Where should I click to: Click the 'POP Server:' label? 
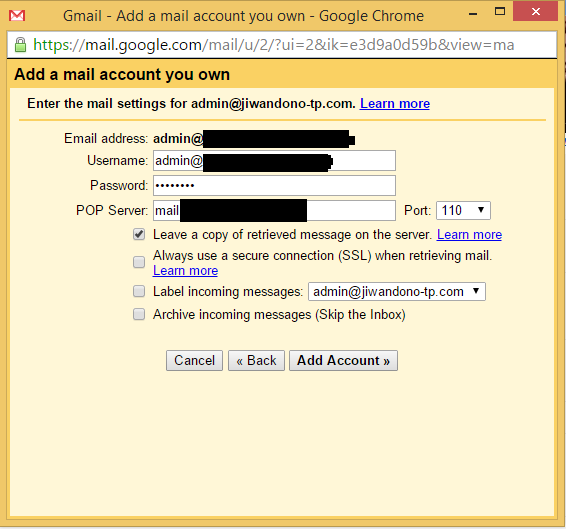[112, 210]
